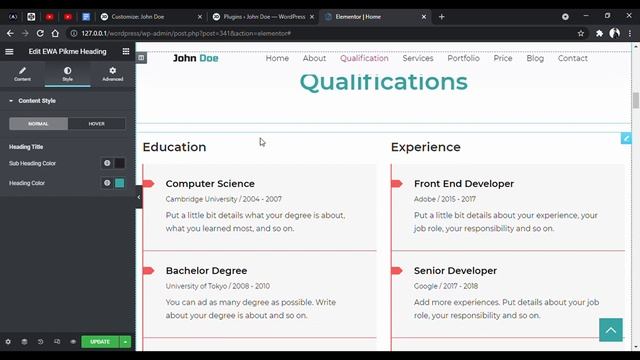
Task: Reload the current page
Action: (x=40, y=33)
